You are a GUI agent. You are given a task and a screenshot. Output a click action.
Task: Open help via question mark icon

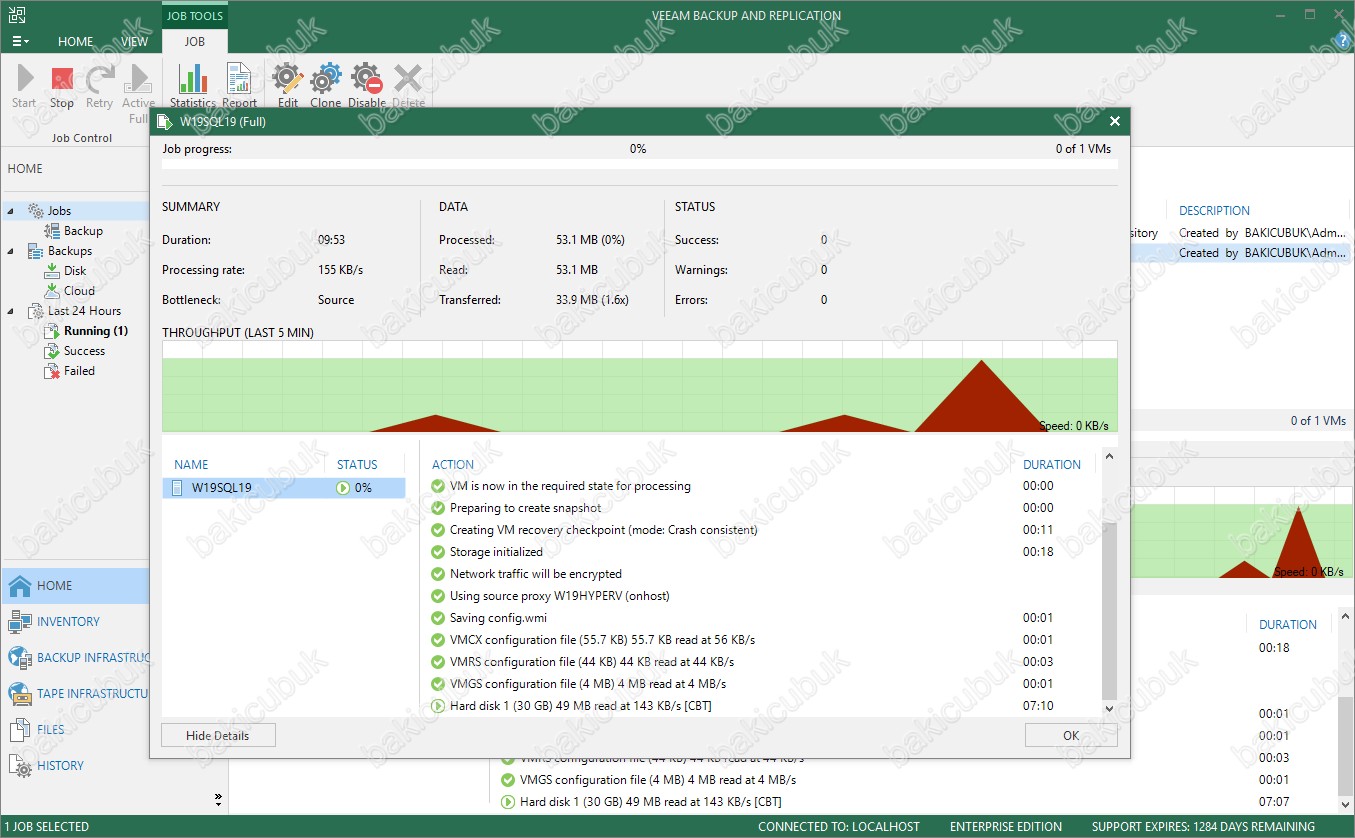[x=1344, y=41]
